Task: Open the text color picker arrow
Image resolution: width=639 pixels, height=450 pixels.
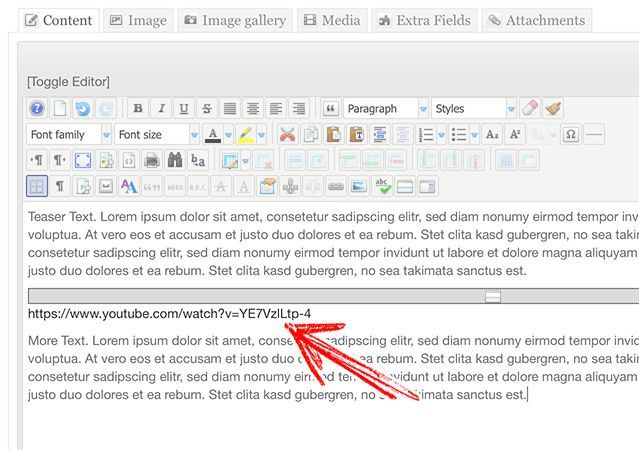Action: pos(228,135)
